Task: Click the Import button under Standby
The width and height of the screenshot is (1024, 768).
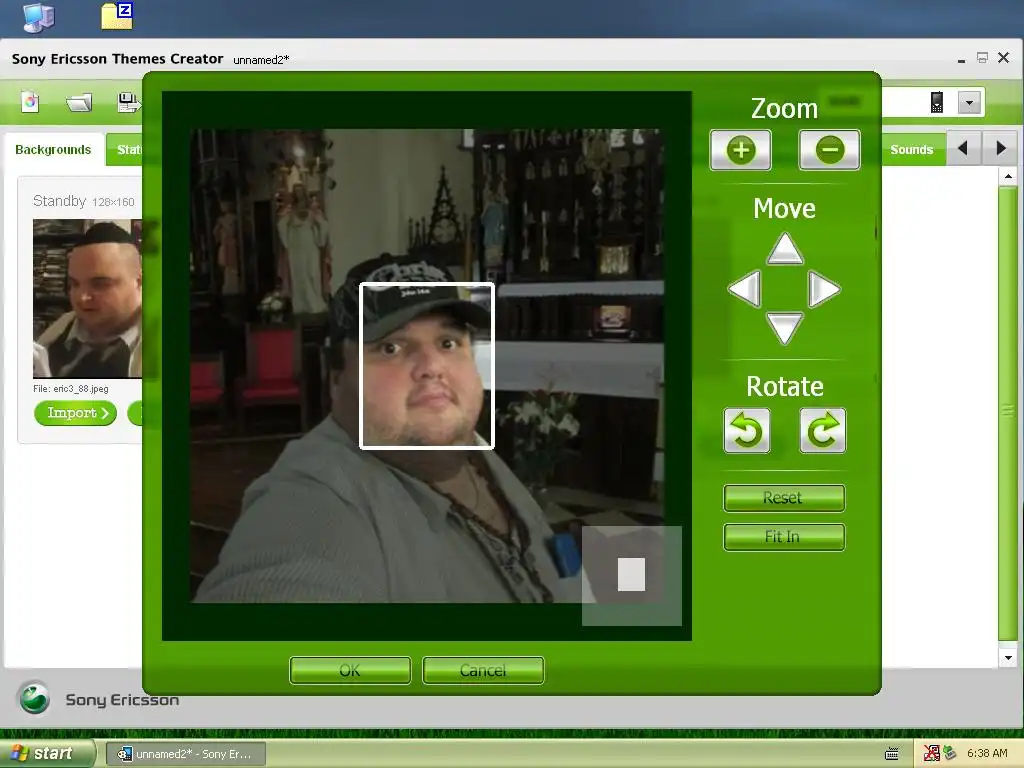Action: coord(76,413)
